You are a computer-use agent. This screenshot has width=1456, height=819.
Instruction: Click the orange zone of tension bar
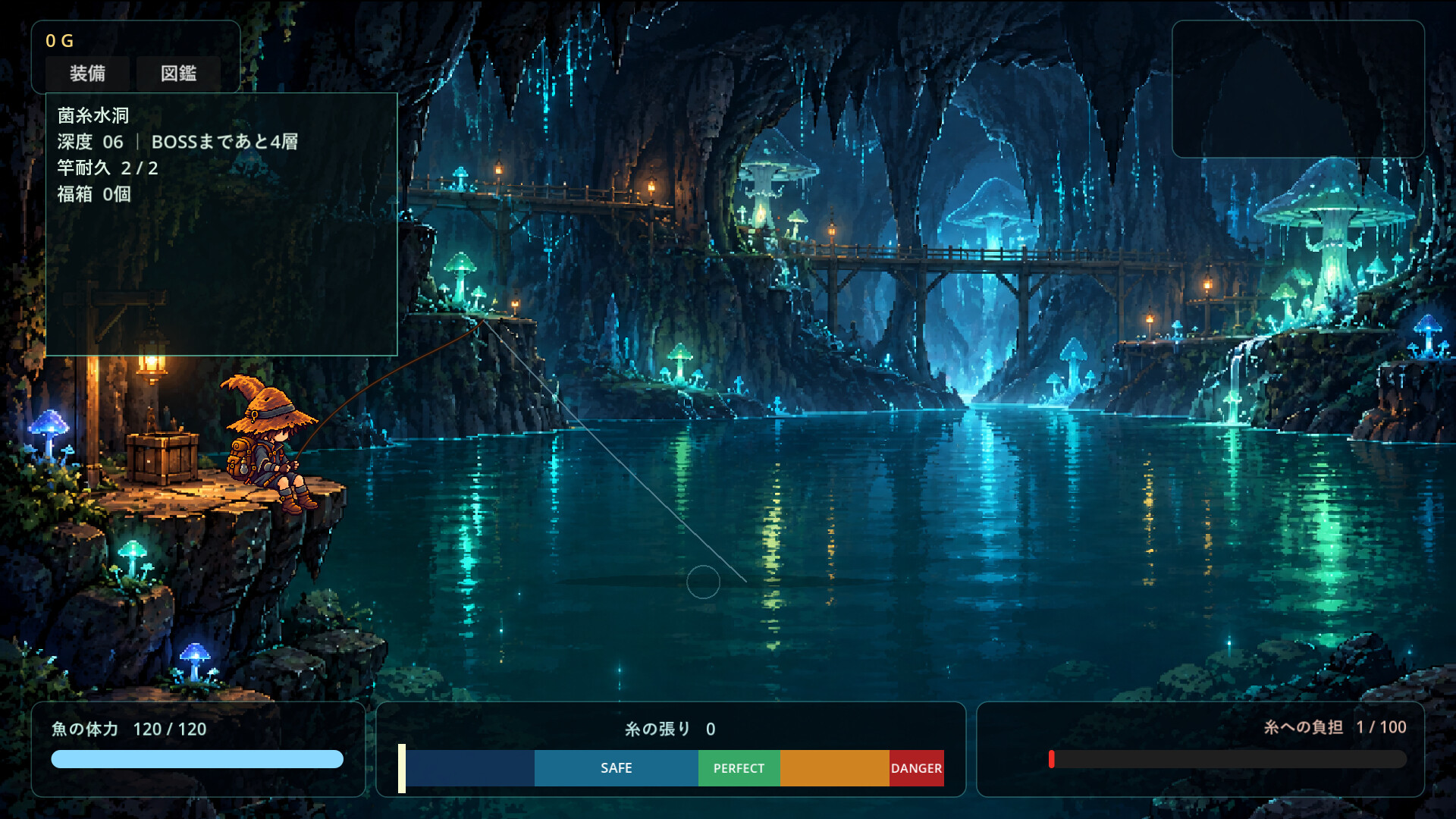click(x=835, y=768)
